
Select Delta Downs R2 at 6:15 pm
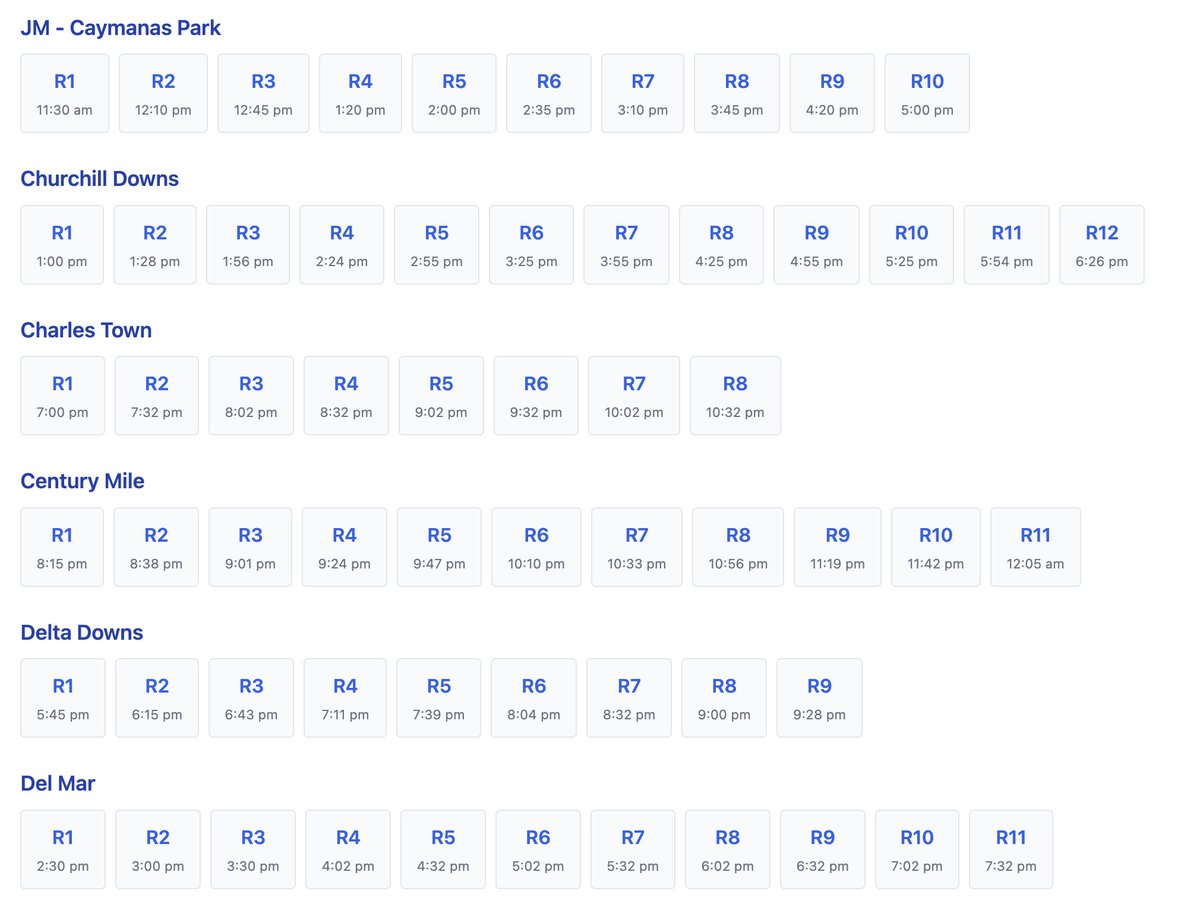[157, 698]
